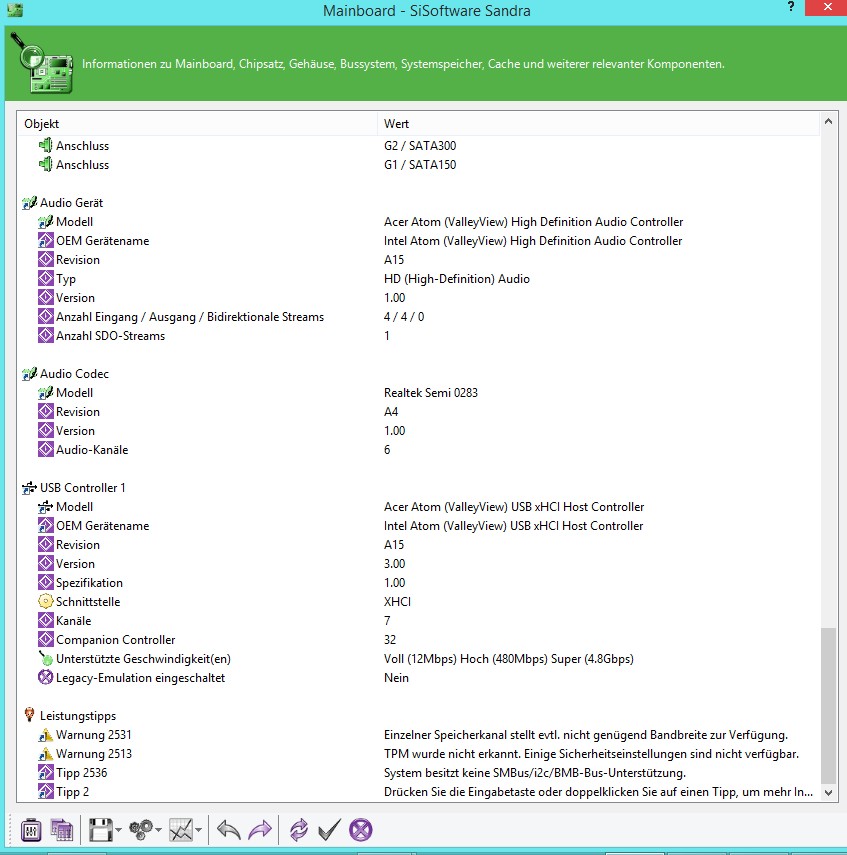Click the icon beside Legacy-Emulation eingeschaltet

(46, 678)
